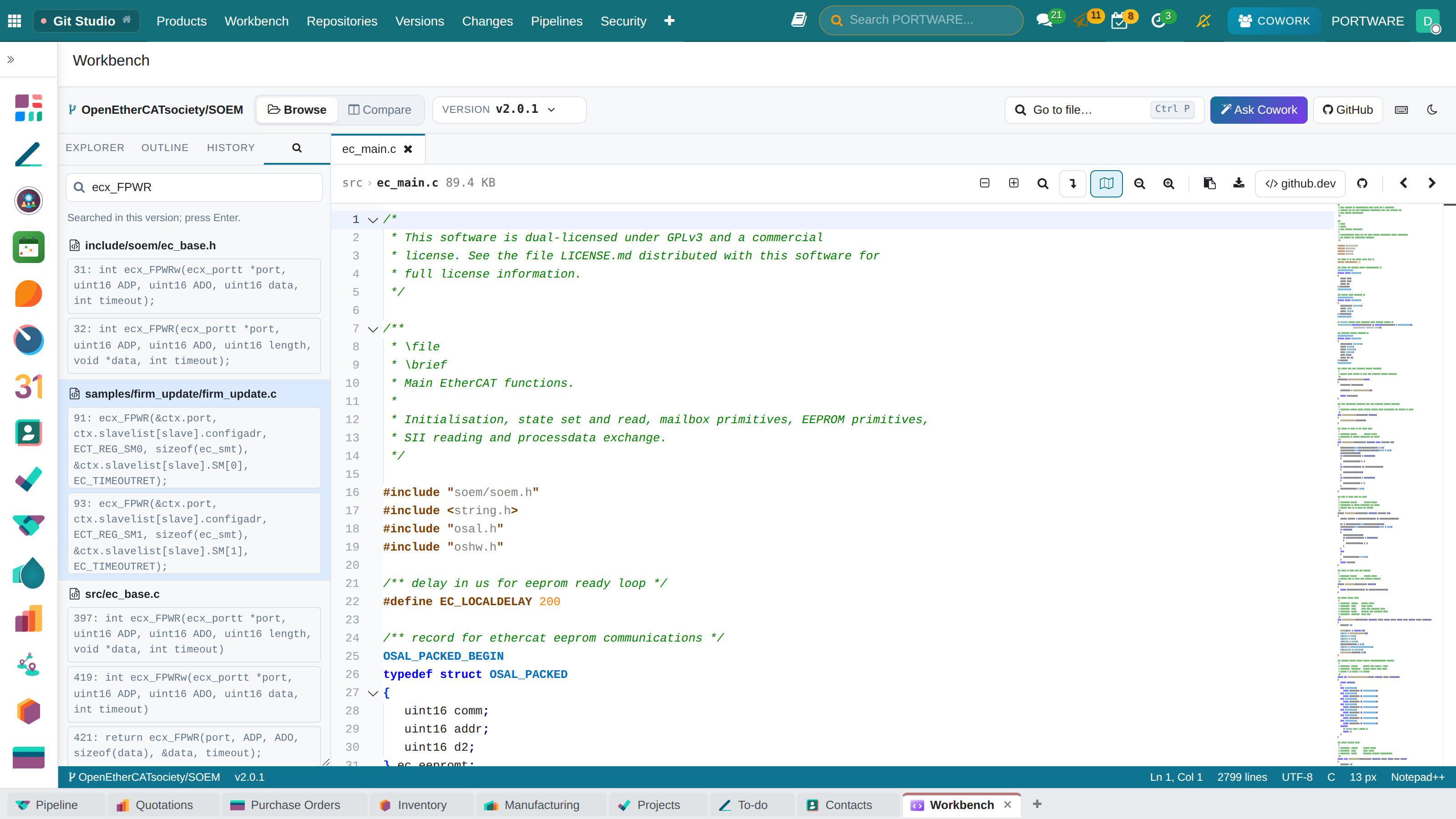The width and height of the screenshot is (1456, 819).
Task: Open calendar activities with 8 badge
Action: tap(1119, 21)
